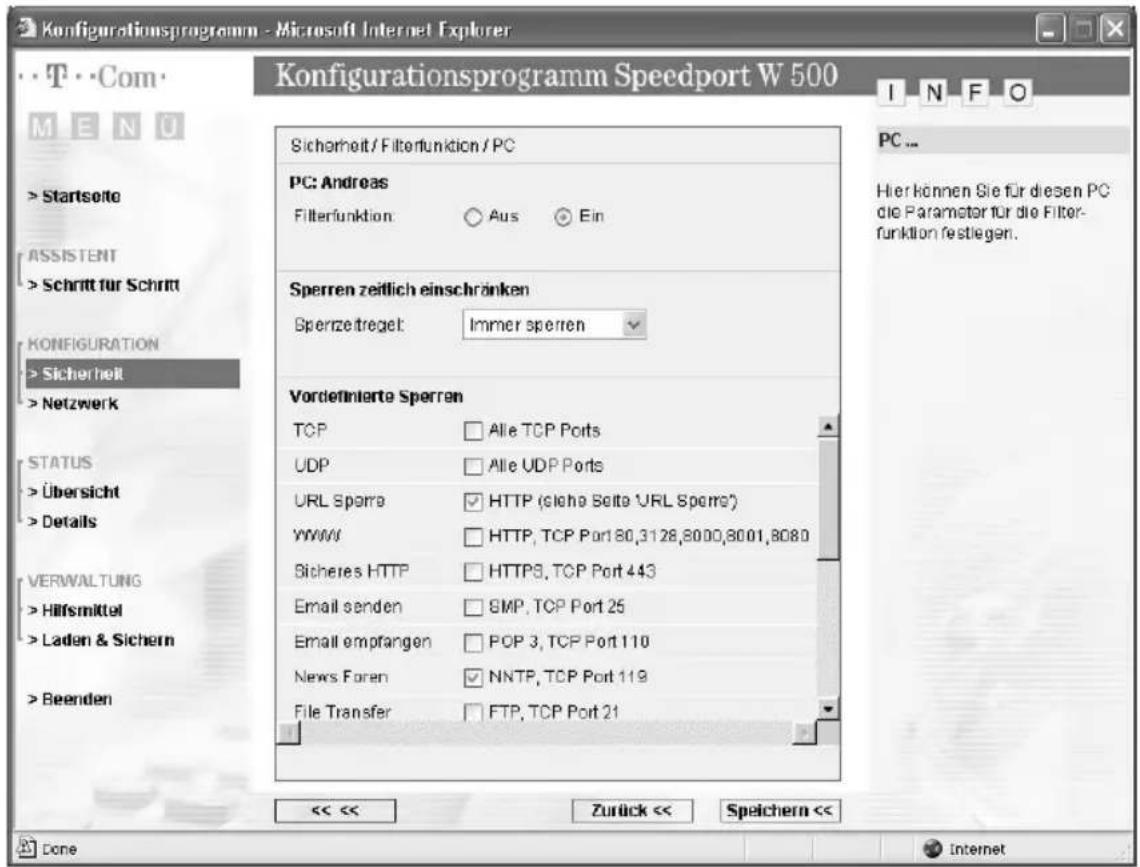Viewport: 1140px width, 867px height.
Task: Close the Internet Explorer window
Action: pos(1115,30)
